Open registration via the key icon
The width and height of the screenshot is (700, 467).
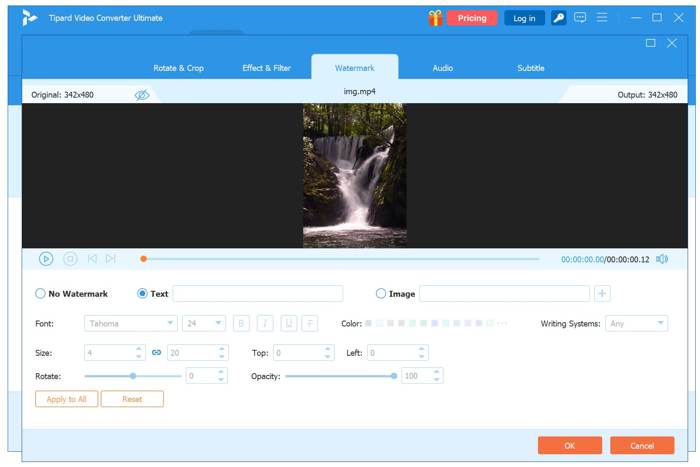558,18
